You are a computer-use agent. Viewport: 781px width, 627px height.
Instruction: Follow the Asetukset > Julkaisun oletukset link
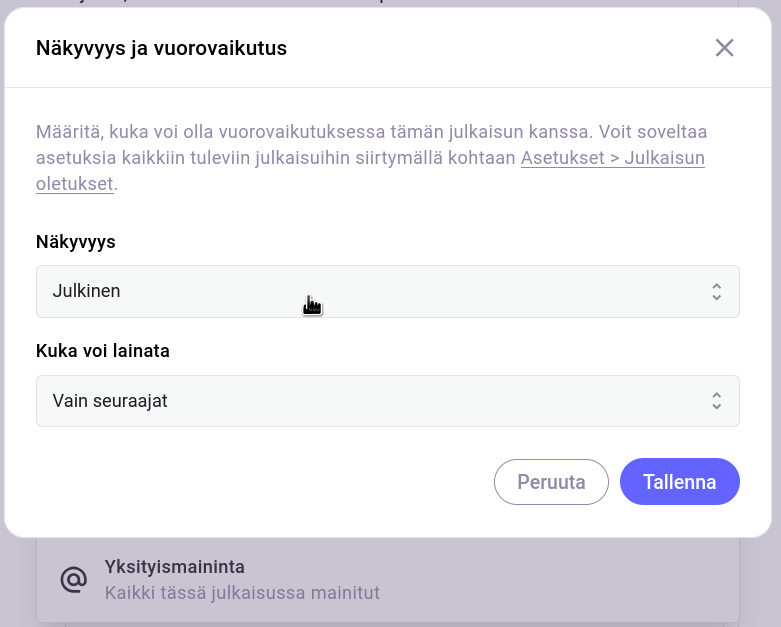(612, 158)
